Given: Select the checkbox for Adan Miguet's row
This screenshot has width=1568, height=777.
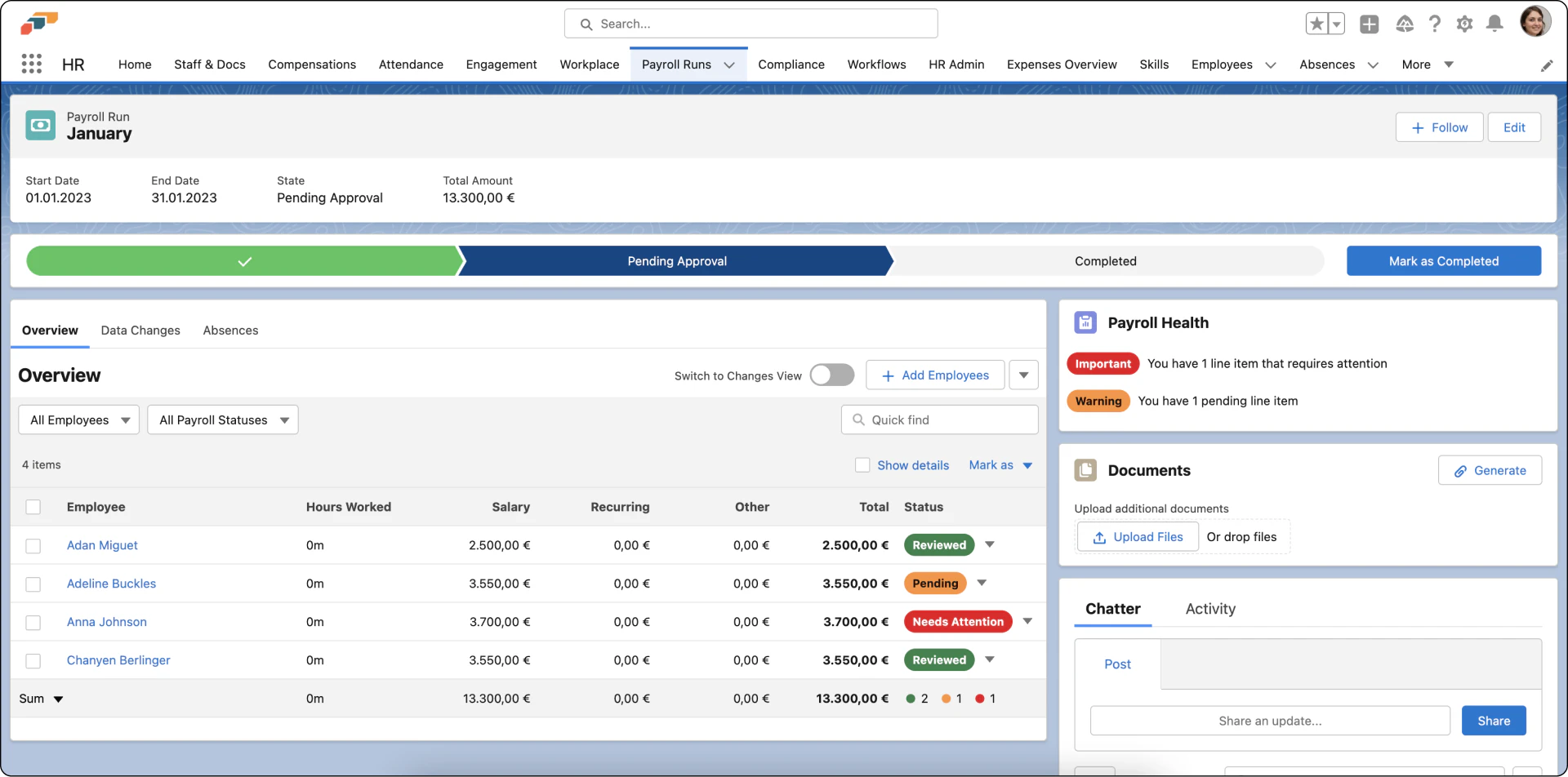Looking at the screenshot, I should 33,545.
